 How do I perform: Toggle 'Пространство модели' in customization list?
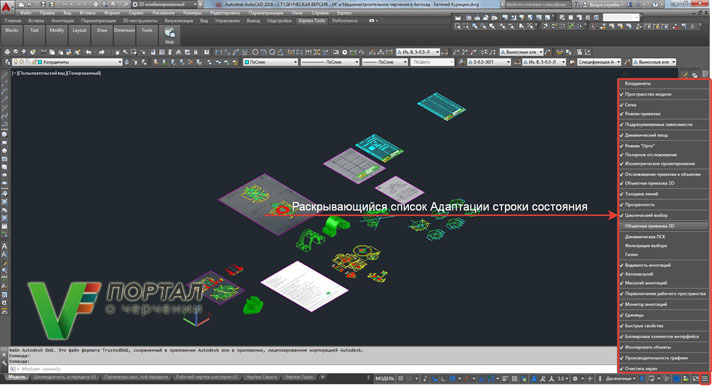664,94
